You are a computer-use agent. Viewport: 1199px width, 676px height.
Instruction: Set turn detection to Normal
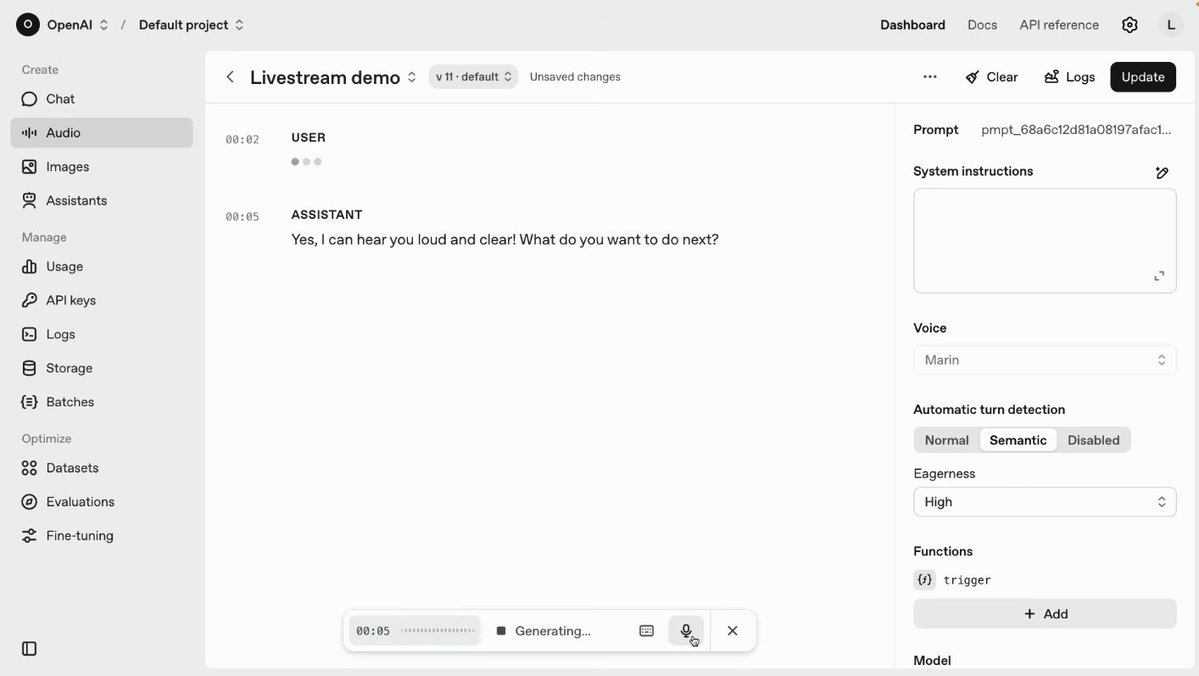pyautogui.click(x=946, y=440)
